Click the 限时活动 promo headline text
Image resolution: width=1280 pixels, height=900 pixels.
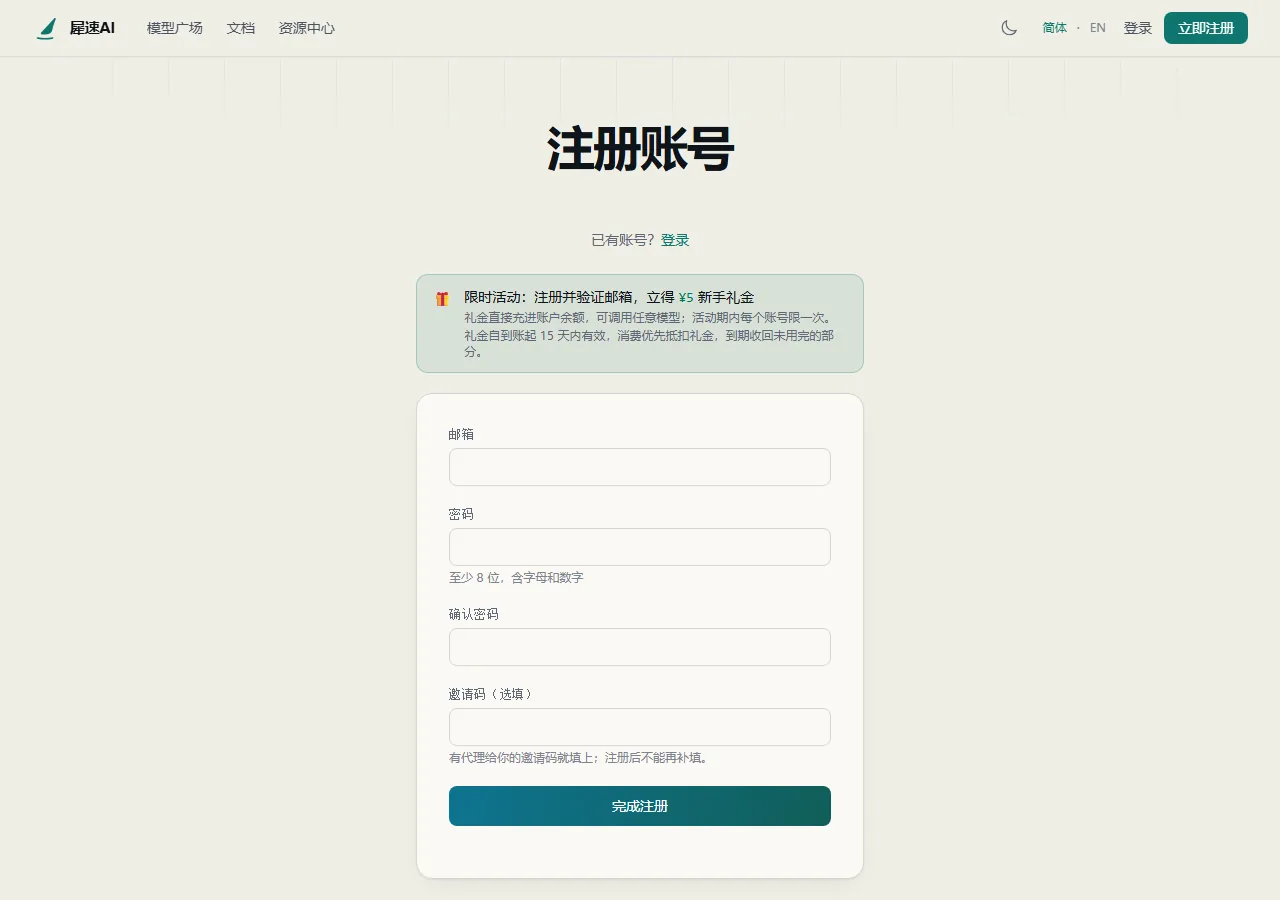[609, 297]
